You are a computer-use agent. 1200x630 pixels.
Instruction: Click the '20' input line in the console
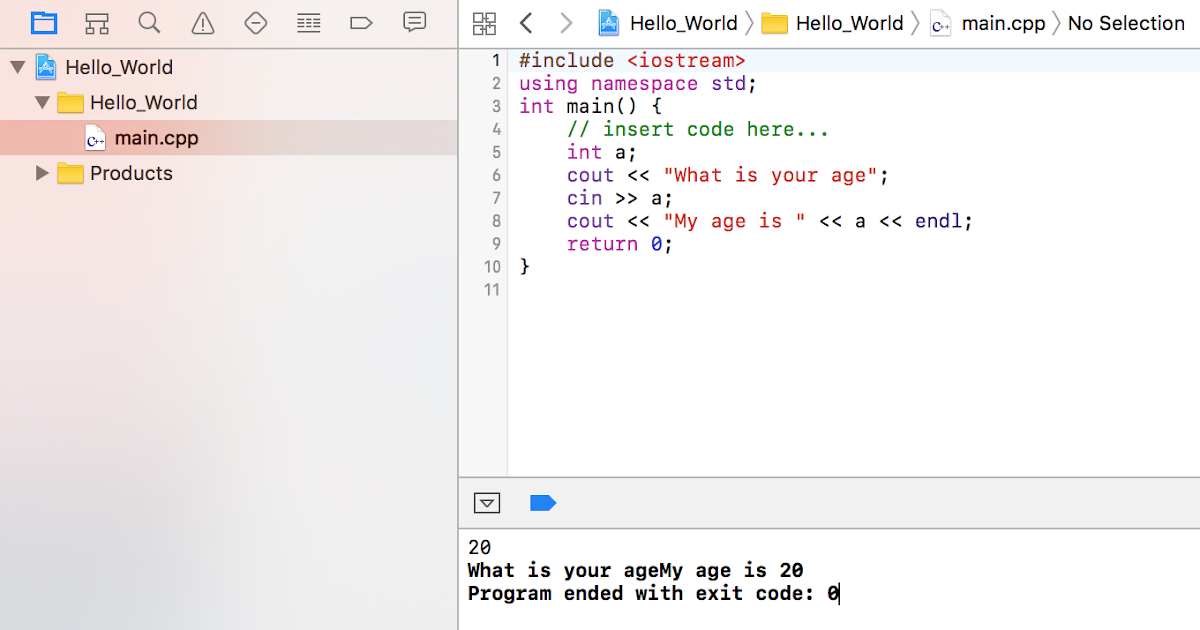click(479, 548)
